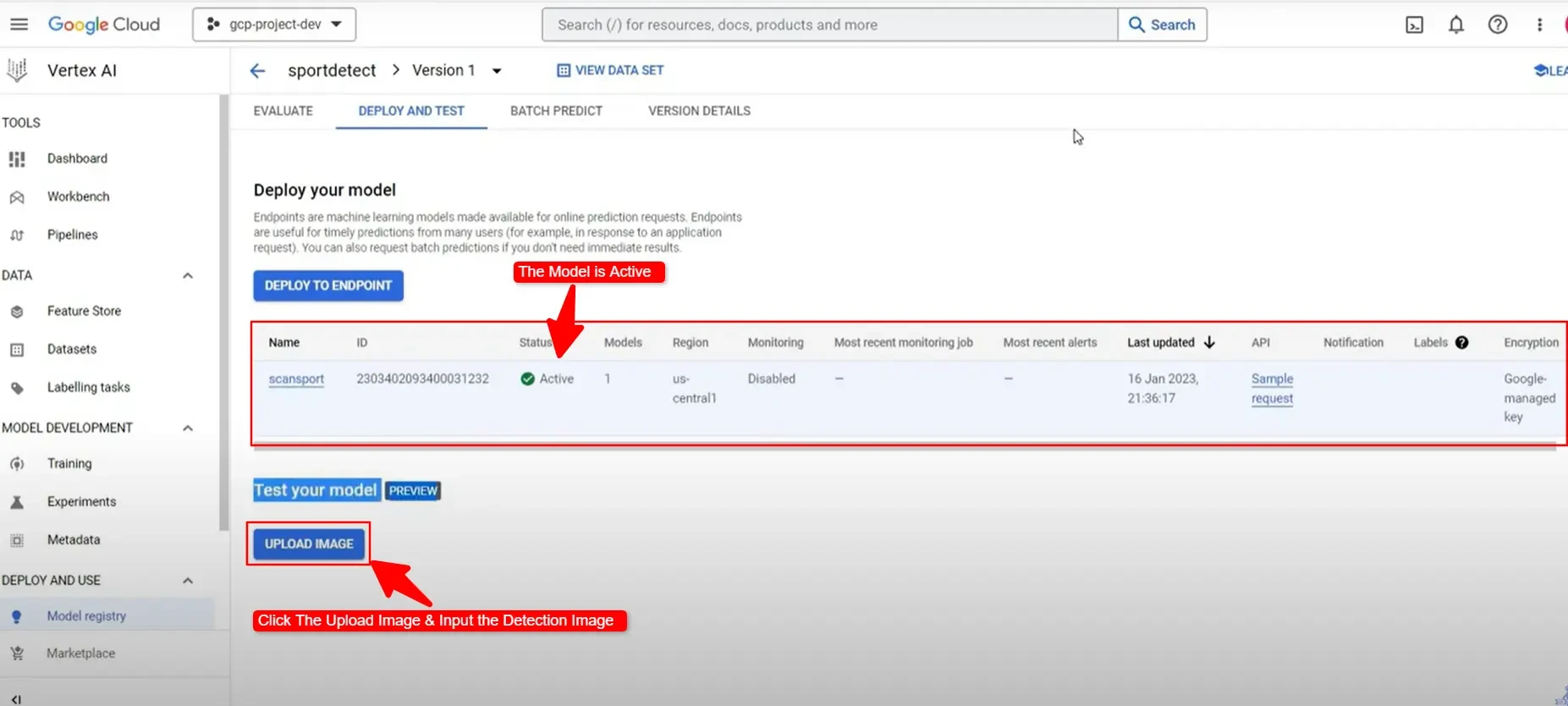Image resolution: width=1568 pixels, height=706 pixels.
Task: Open Pipelines in sidebar
Action: click(72, 234)
